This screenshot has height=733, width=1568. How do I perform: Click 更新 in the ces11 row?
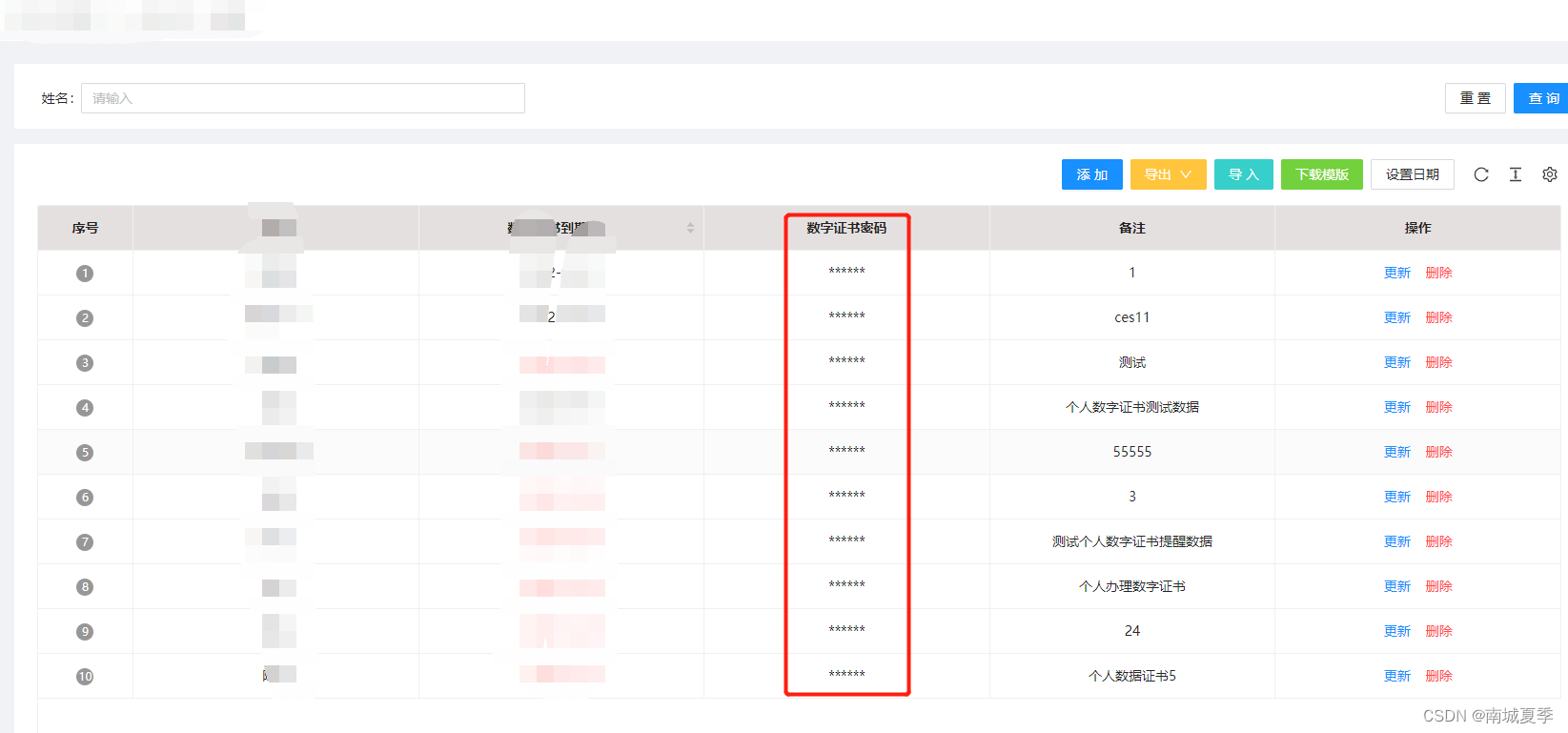click(x=1397, y=317)
